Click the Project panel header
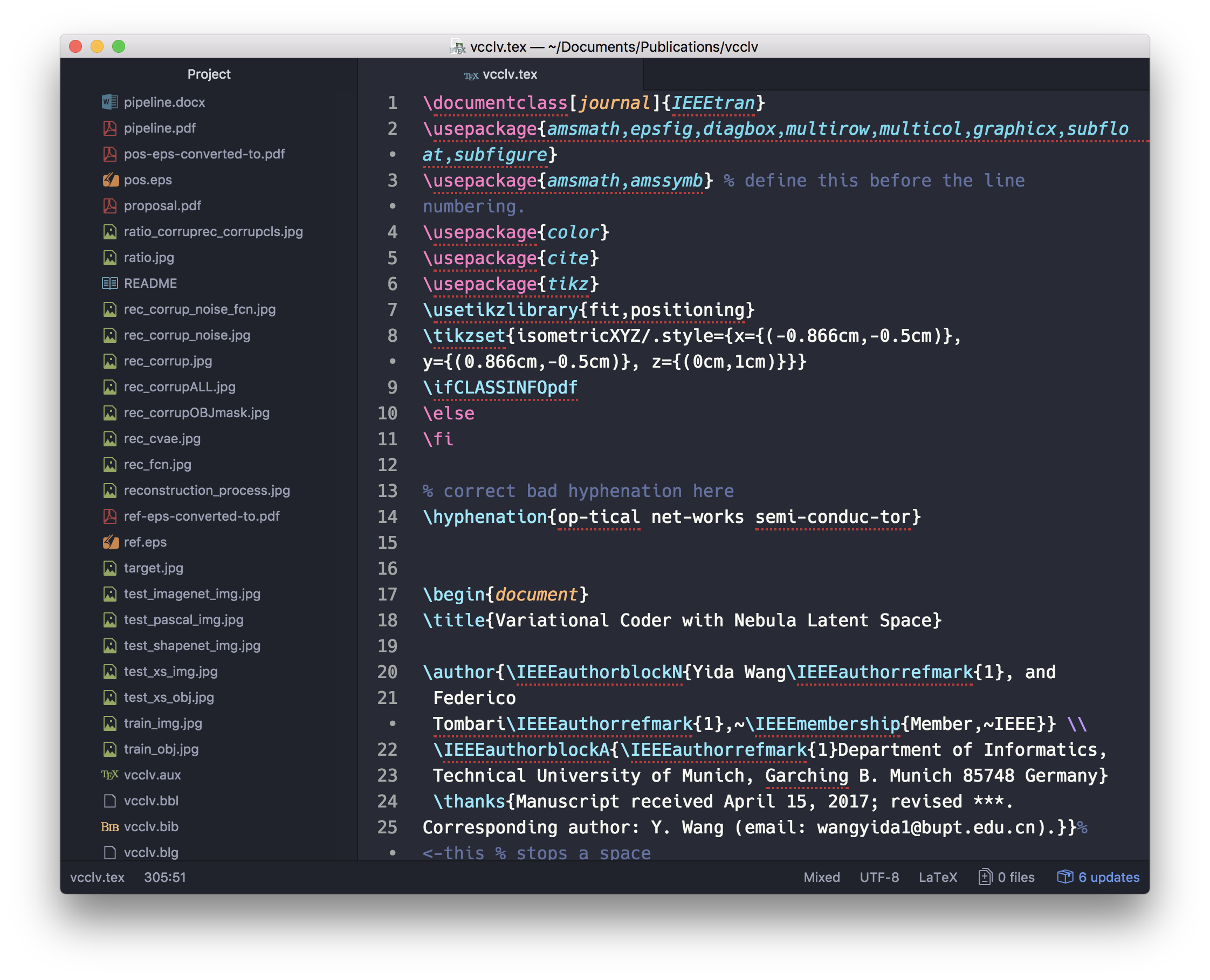Viewport: 1210px width, 980px height. pos(209,74)
